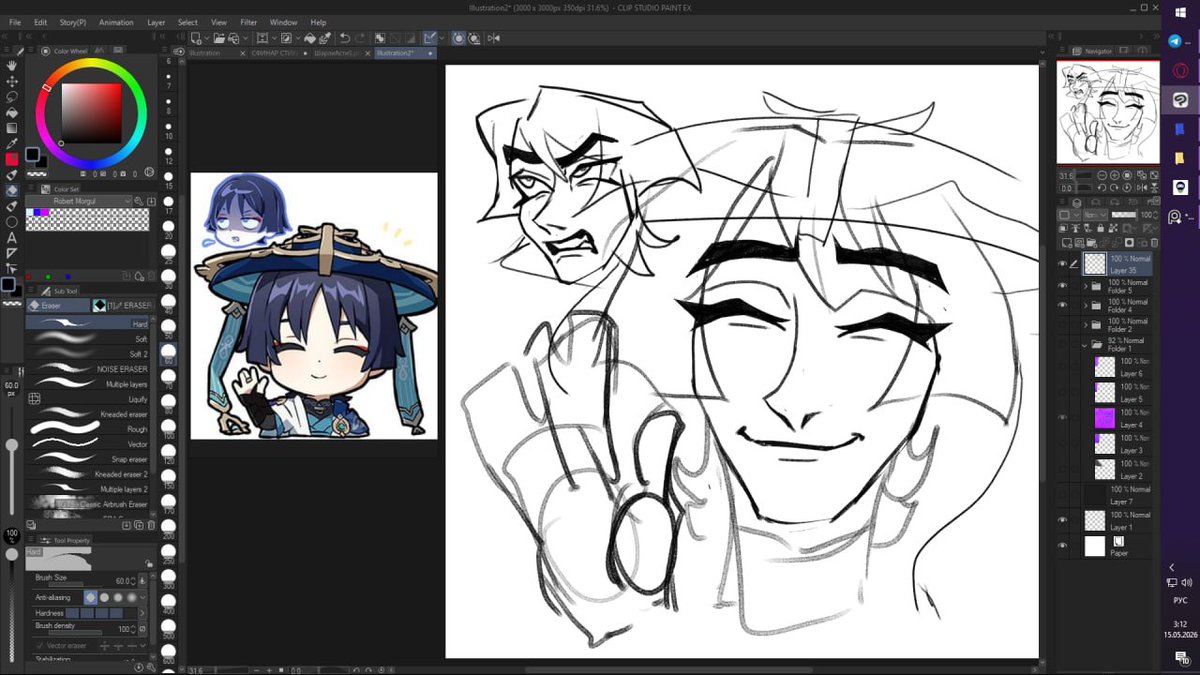Choose the NOISE ERASER sub tool
This screenshot has width=1200, height=675.
tap(88, 369)
